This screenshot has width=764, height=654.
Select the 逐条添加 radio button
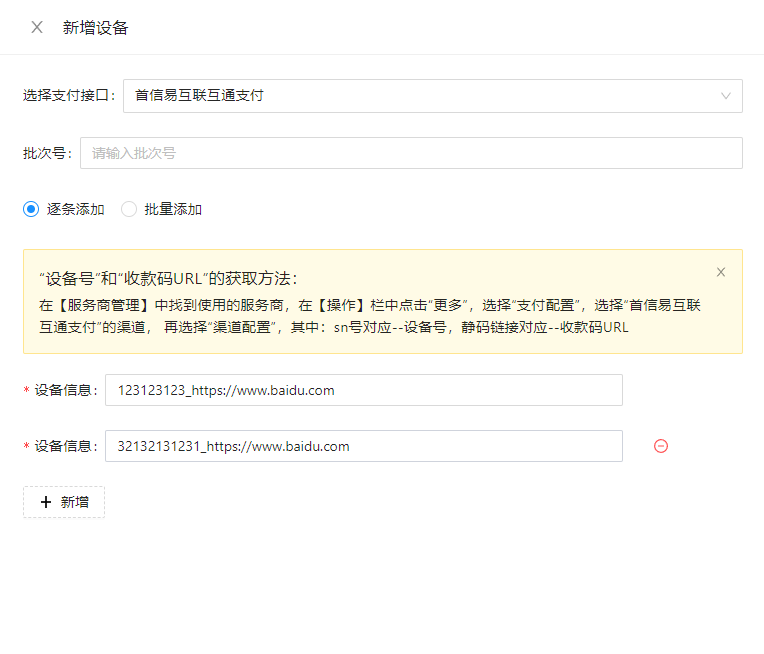[31, 209]
